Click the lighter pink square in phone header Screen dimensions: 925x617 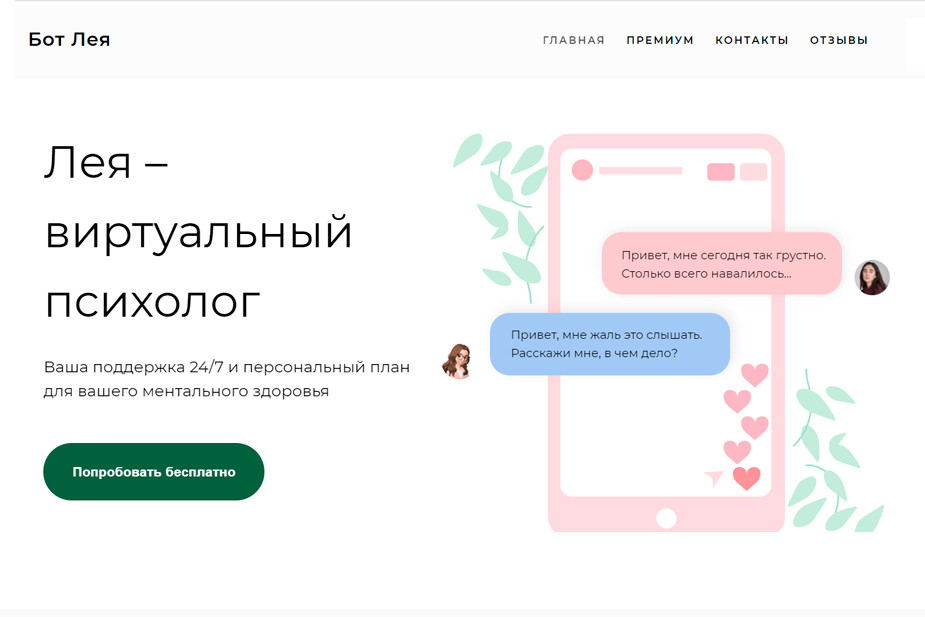pyautogui.click(x=753, y=172)
